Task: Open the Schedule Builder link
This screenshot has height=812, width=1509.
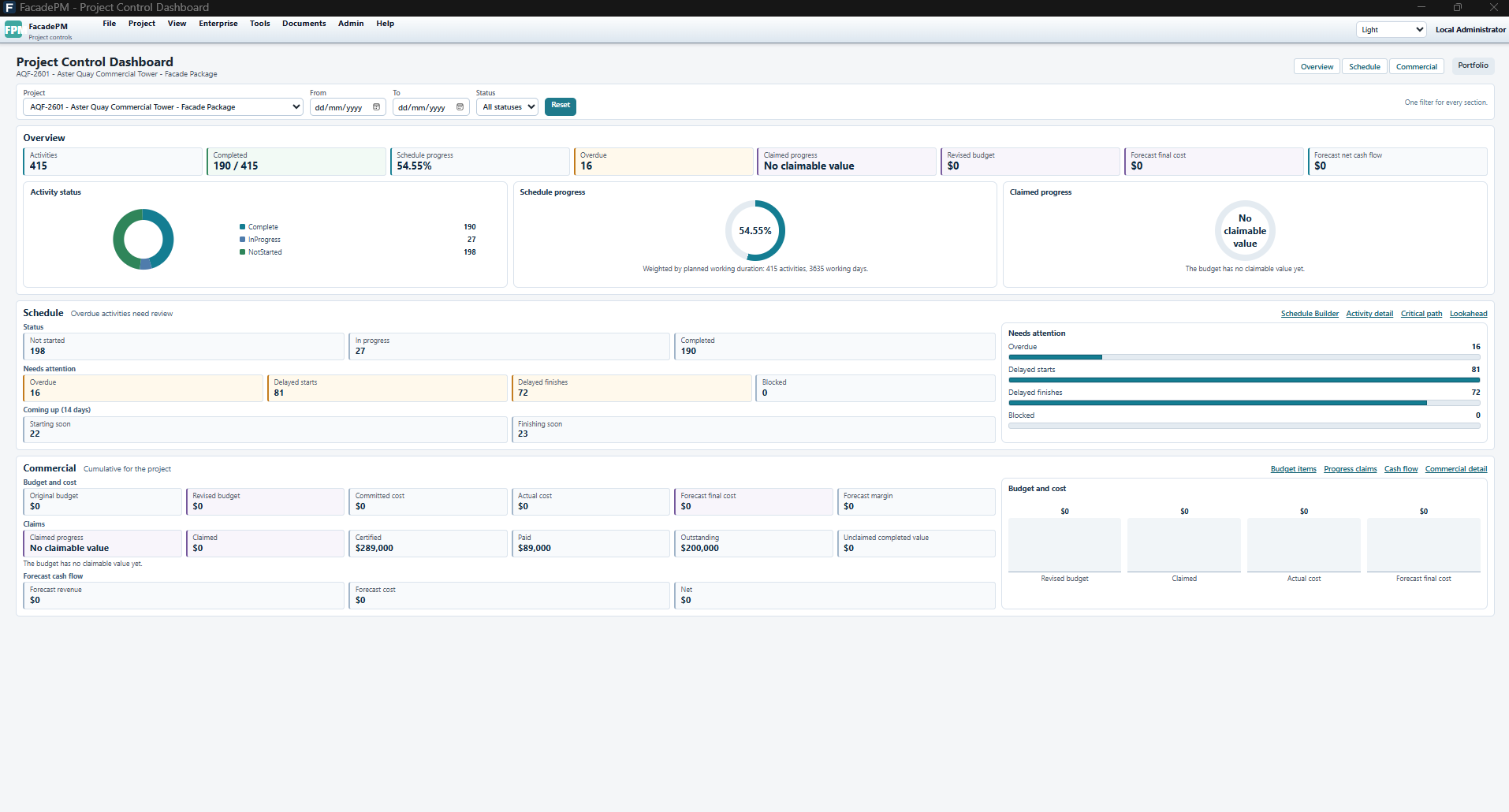Action: 1310,314
